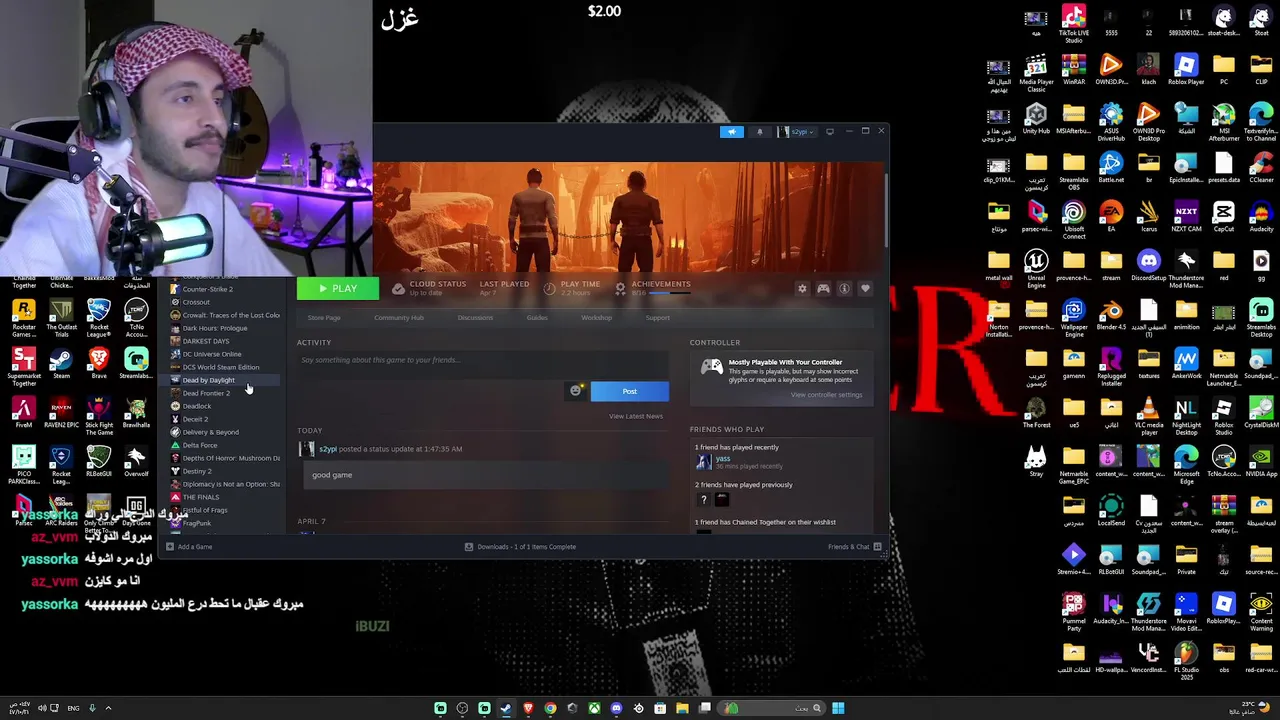Open yass friend profile
This screenshot has width=1280, height=720.
(x=723, y=458)
